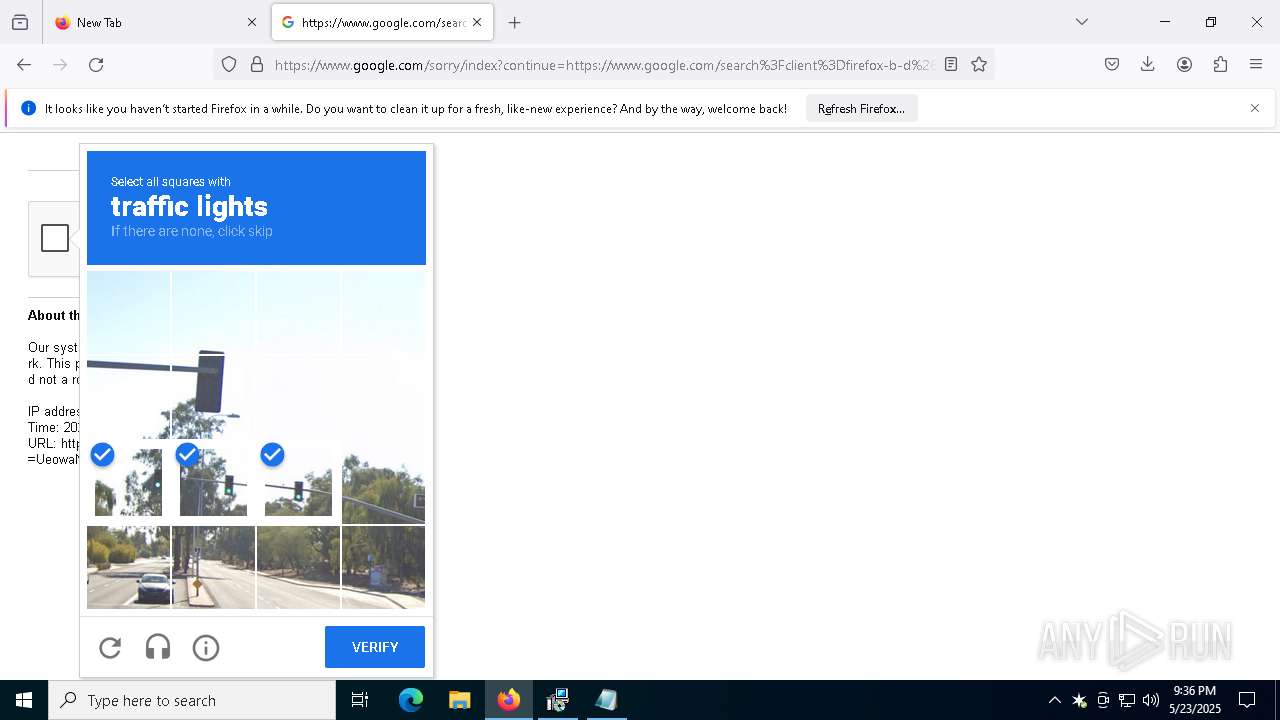Viewport: 1280px width, 720px height.
Task: Close the google.com tab
Action: point(477,22)
